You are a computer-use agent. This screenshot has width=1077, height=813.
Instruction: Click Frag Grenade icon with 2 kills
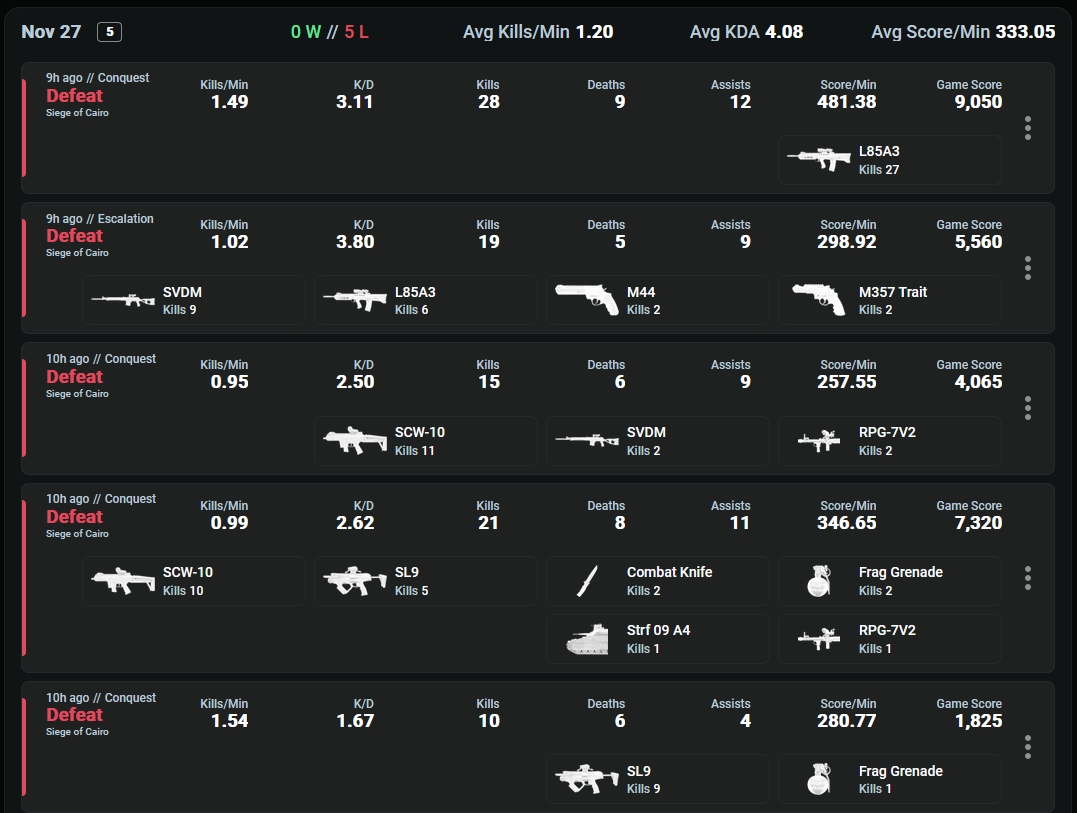(819, 581)
